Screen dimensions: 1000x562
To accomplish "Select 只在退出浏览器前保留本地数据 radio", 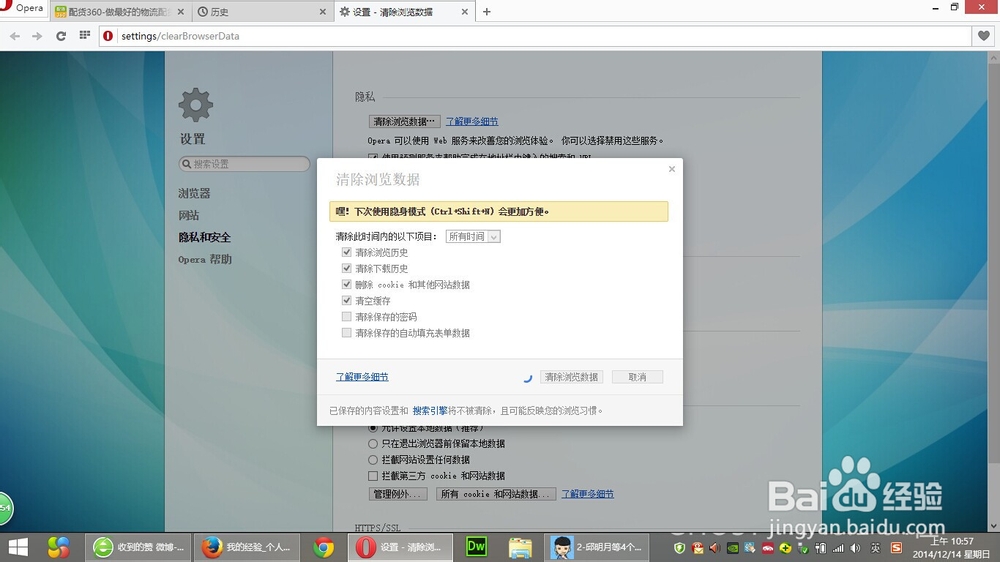I will (x=373, y=443).
